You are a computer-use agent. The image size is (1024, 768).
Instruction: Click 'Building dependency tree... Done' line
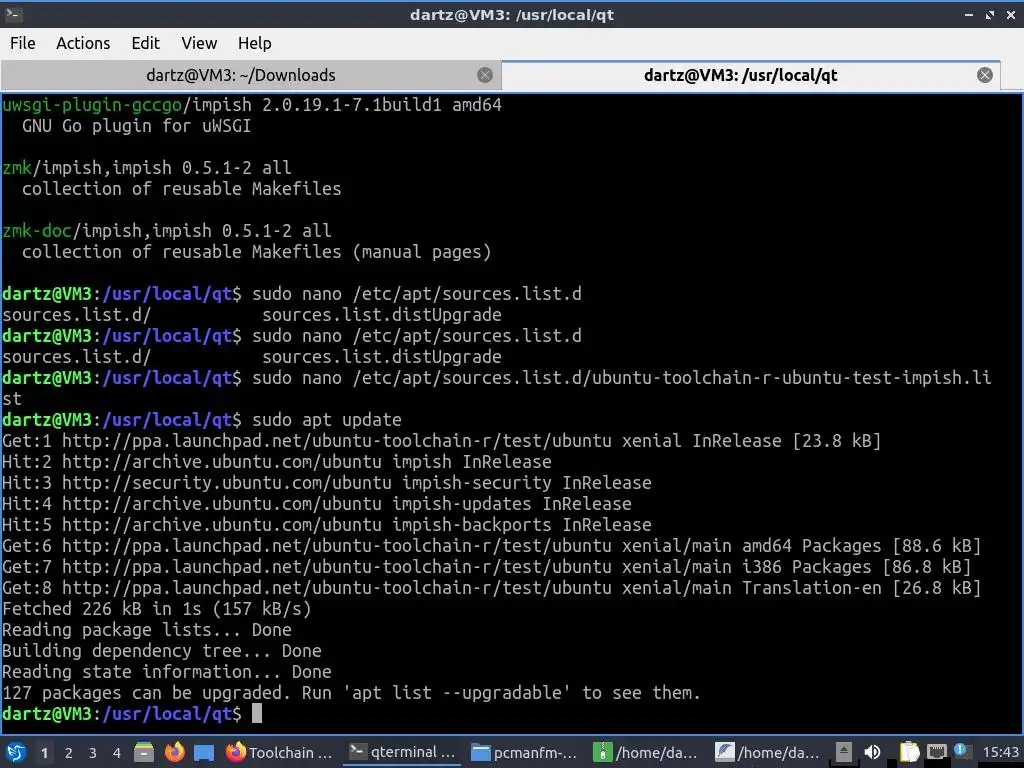pyautogui.click(x=162, y=650)
